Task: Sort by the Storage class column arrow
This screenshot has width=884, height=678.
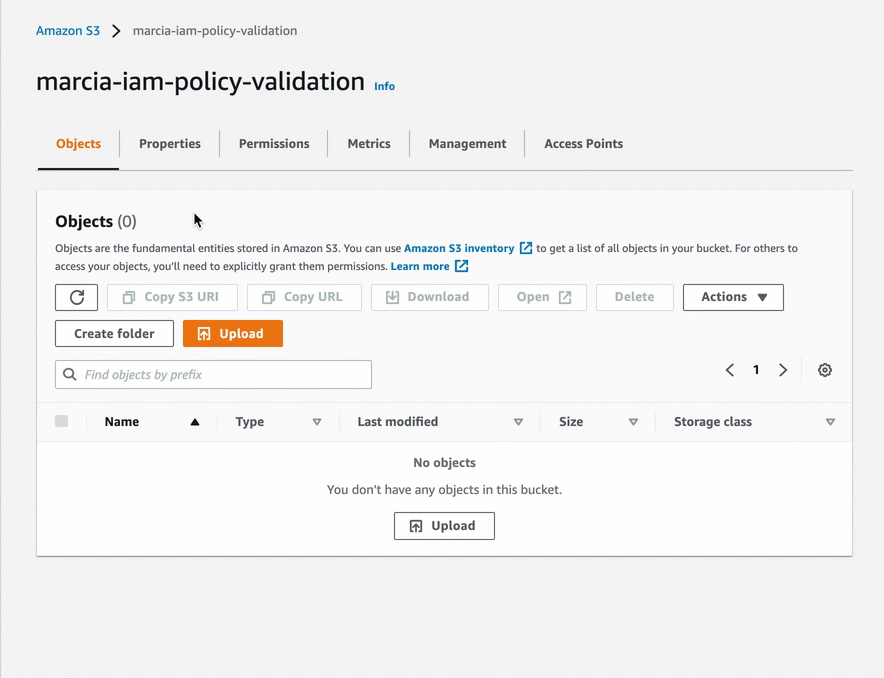Action: pos(830,422)
